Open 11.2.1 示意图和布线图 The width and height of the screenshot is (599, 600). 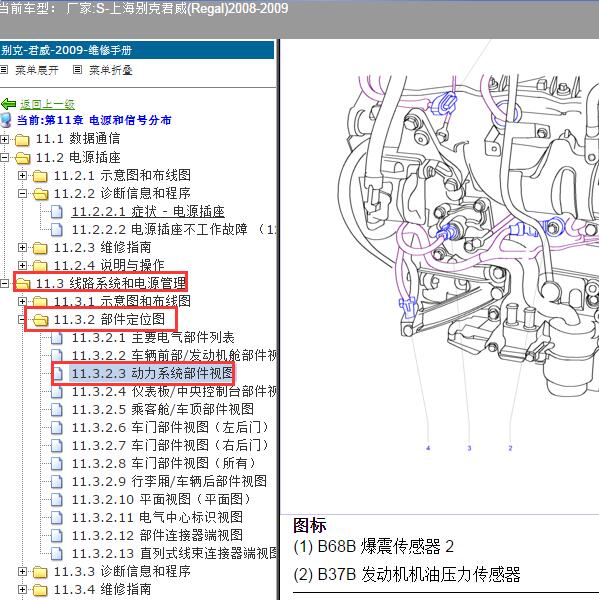tap(122, 175)
